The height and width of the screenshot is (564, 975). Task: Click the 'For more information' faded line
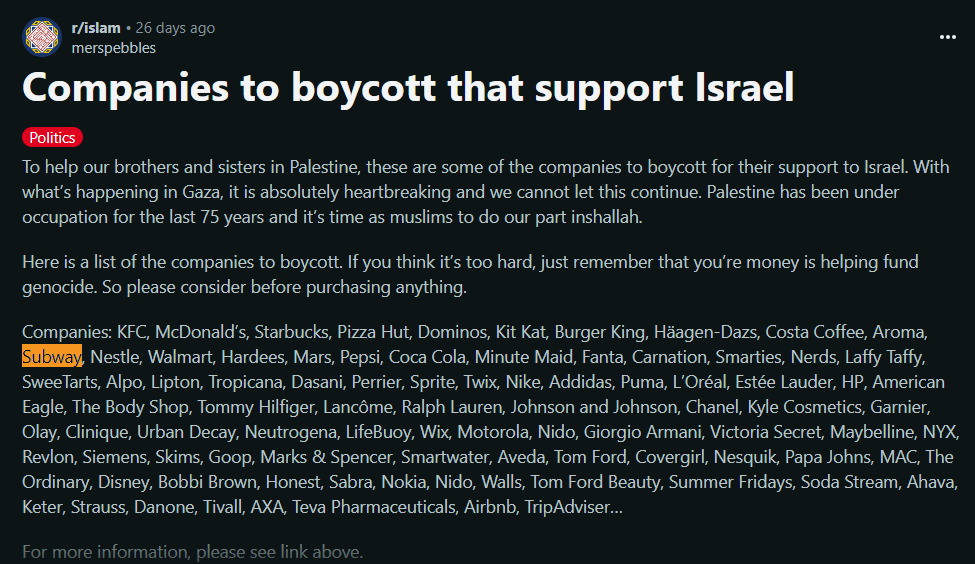pos(192,552)
